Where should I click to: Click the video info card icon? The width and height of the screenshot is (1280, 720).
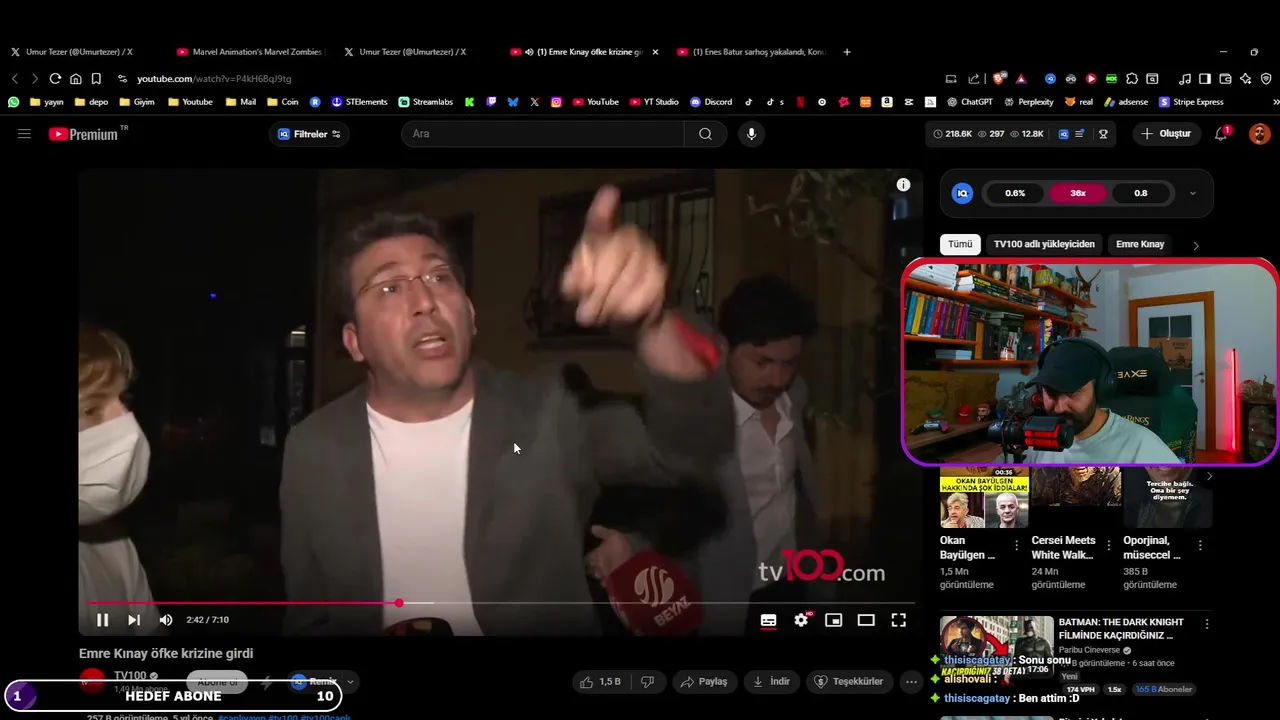[x=903, y=185]
